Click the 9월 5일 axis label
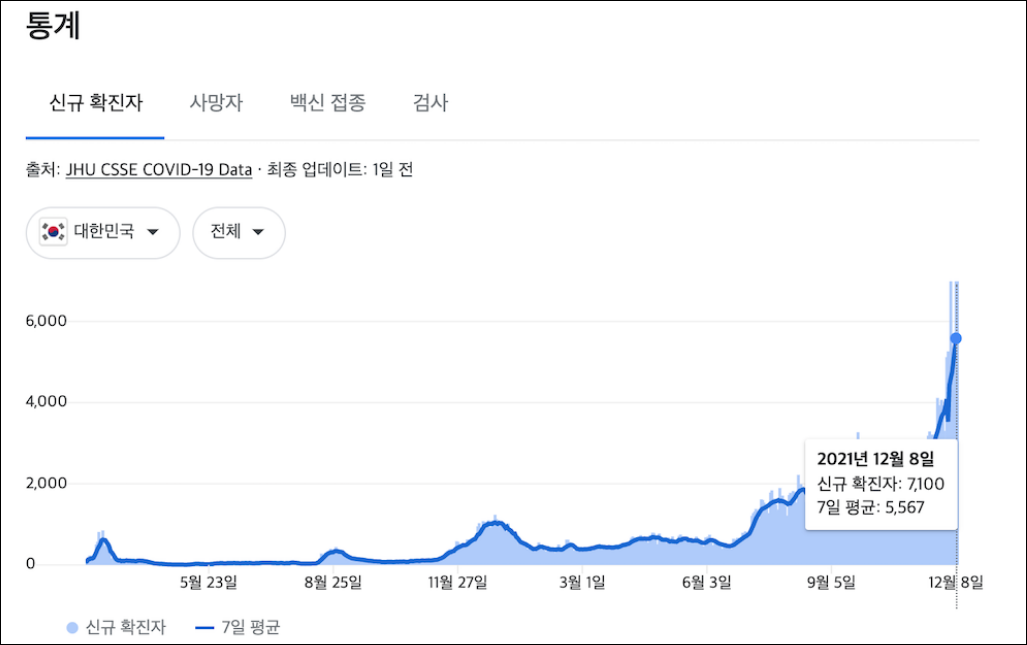 tap(831, 582)
